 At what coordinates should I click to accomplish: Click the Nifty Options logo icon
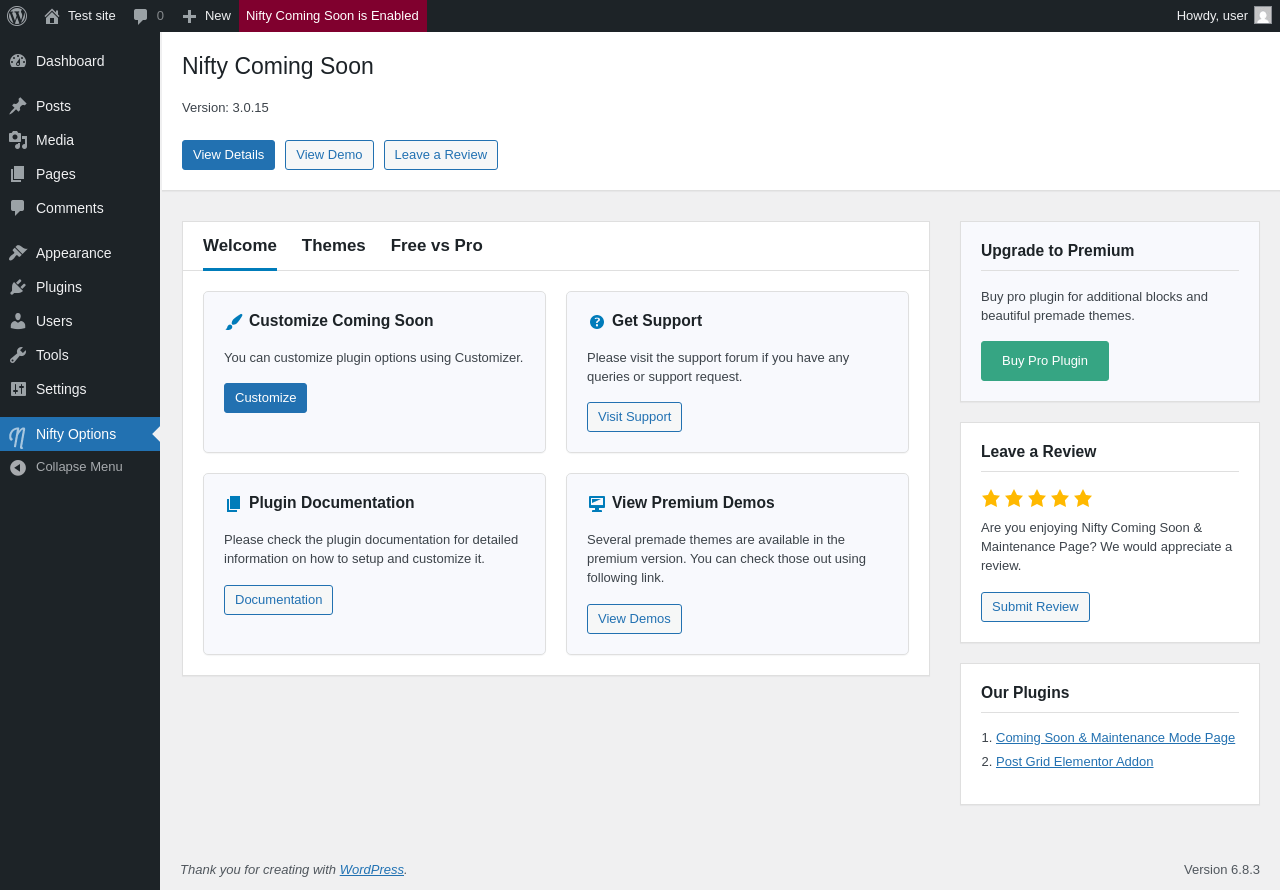(x=18, y=436)
